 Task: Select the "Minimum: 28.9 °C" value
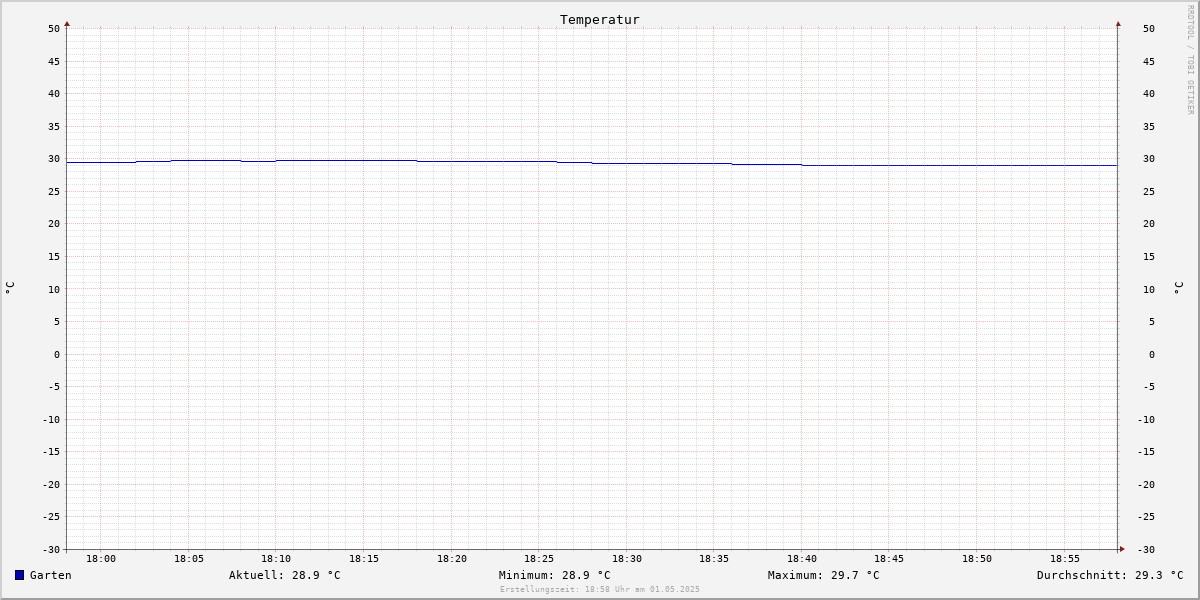555,575
